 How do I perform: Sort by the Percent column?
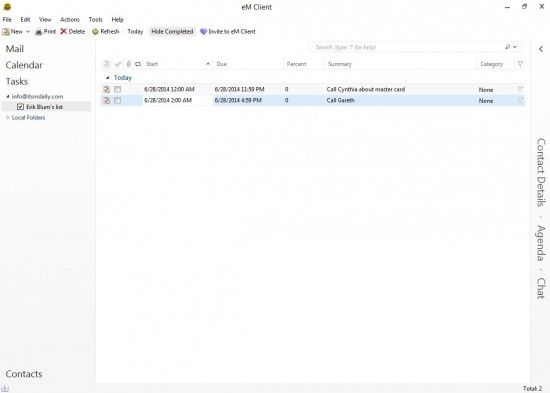(304, 64)
